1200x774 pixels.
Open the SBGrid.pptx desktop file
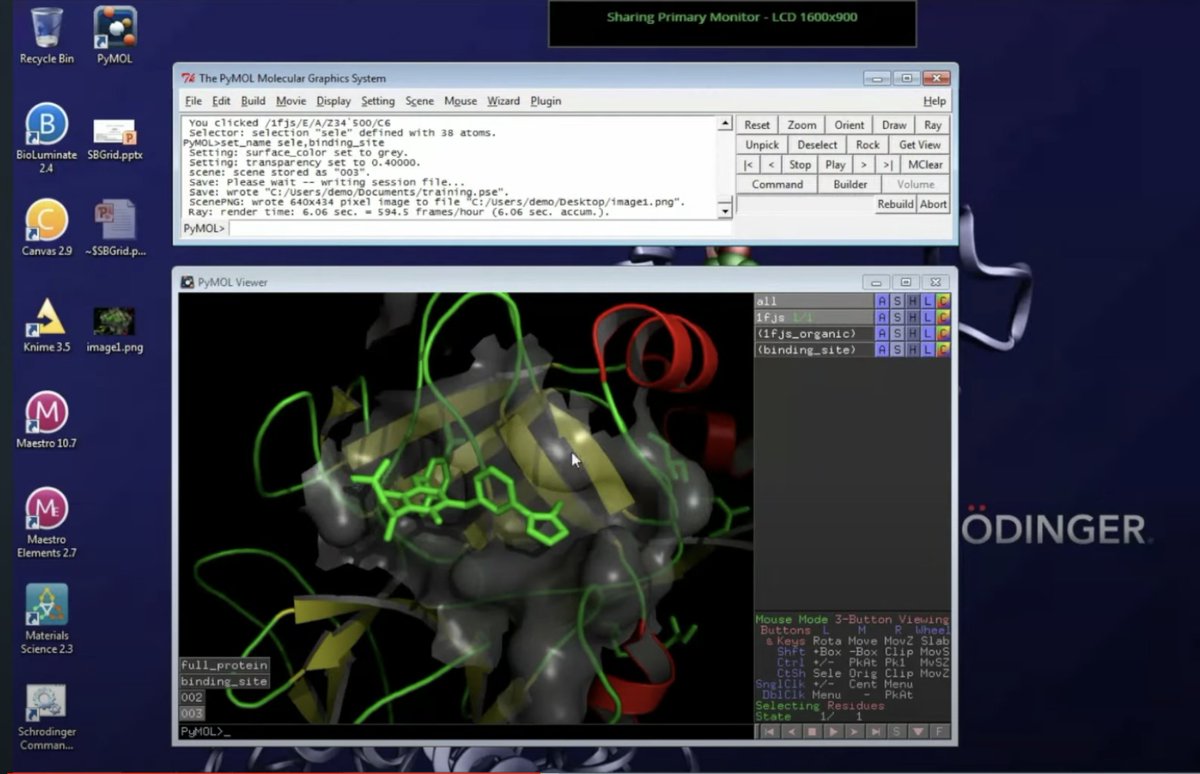[x=115, y=138]
